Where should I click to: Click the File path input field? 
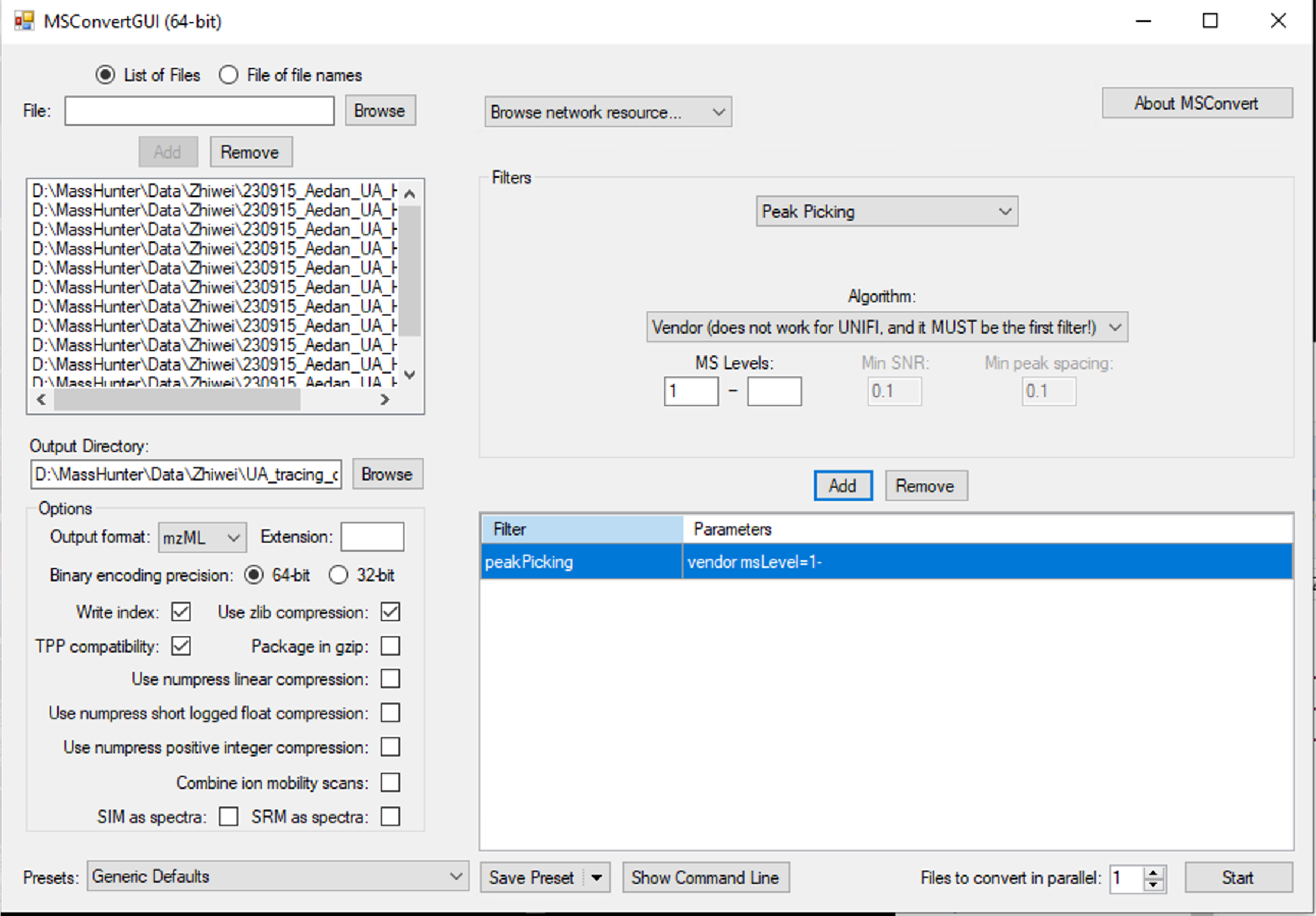[x=199, y=111]
